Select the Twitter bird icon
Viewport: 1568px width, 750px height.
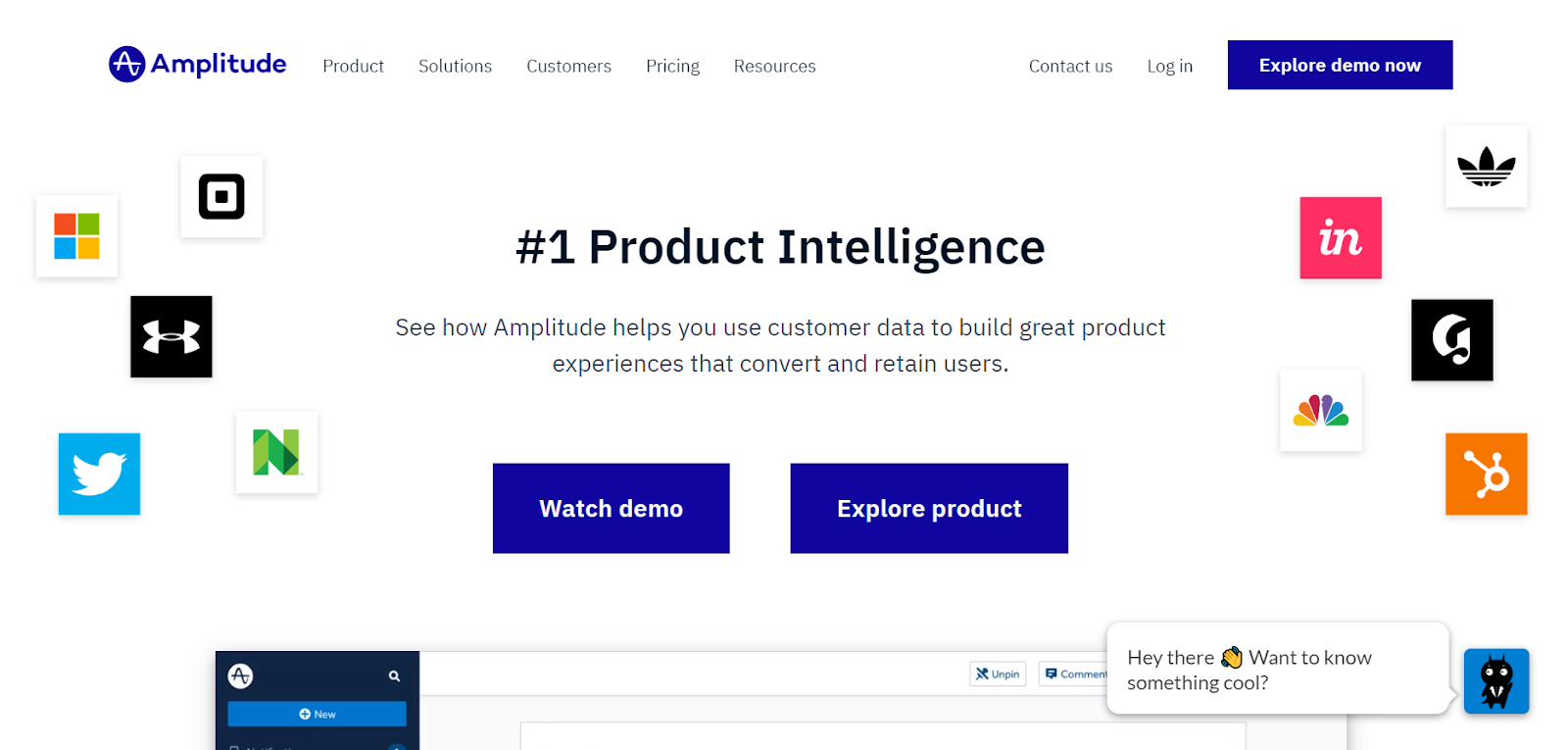click(98, 474)
